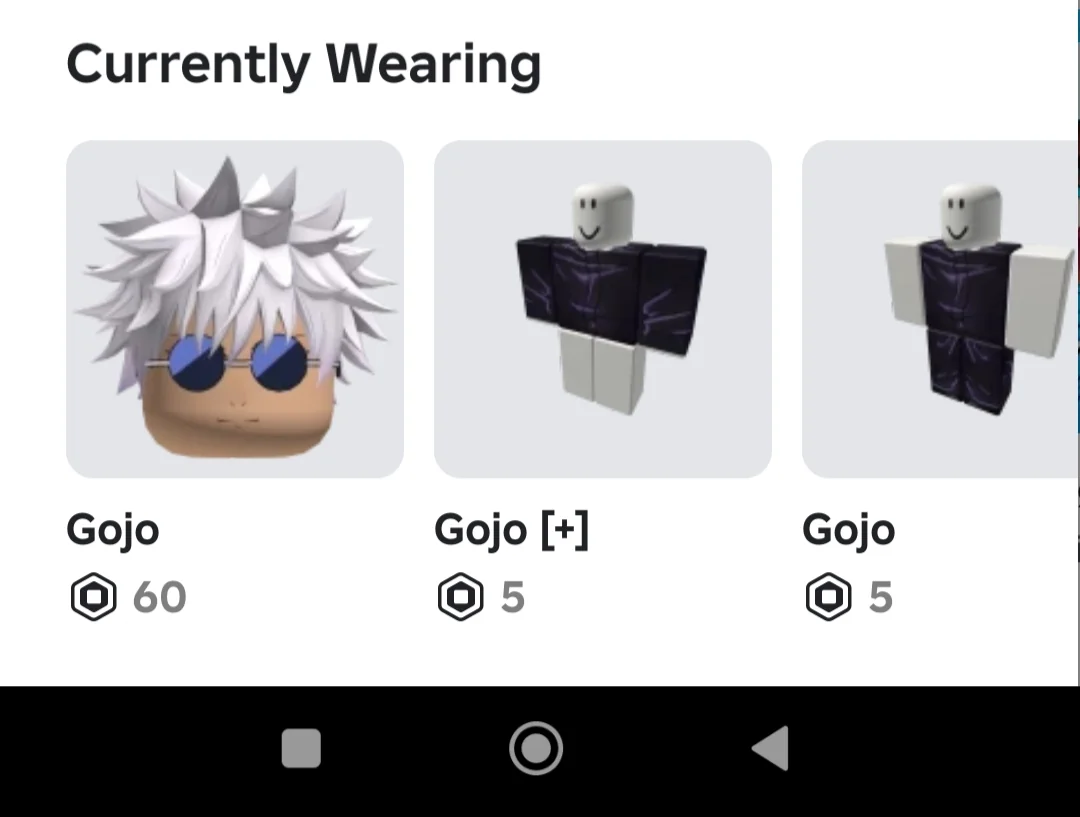This screenshot has height=817, width=1080.
Task: Click the Currently Wearing heading
Action: coord(304,65)
